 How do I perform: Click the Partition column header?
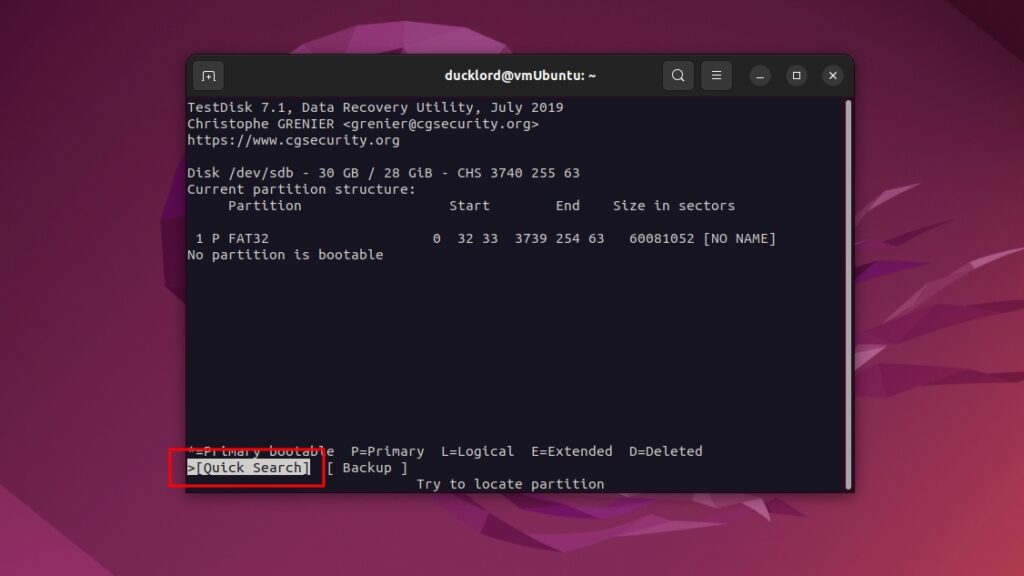264,206
